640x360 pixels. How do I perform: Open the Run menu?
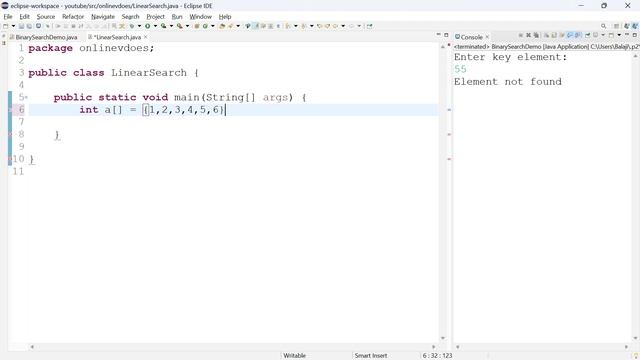tap(177, 17)
